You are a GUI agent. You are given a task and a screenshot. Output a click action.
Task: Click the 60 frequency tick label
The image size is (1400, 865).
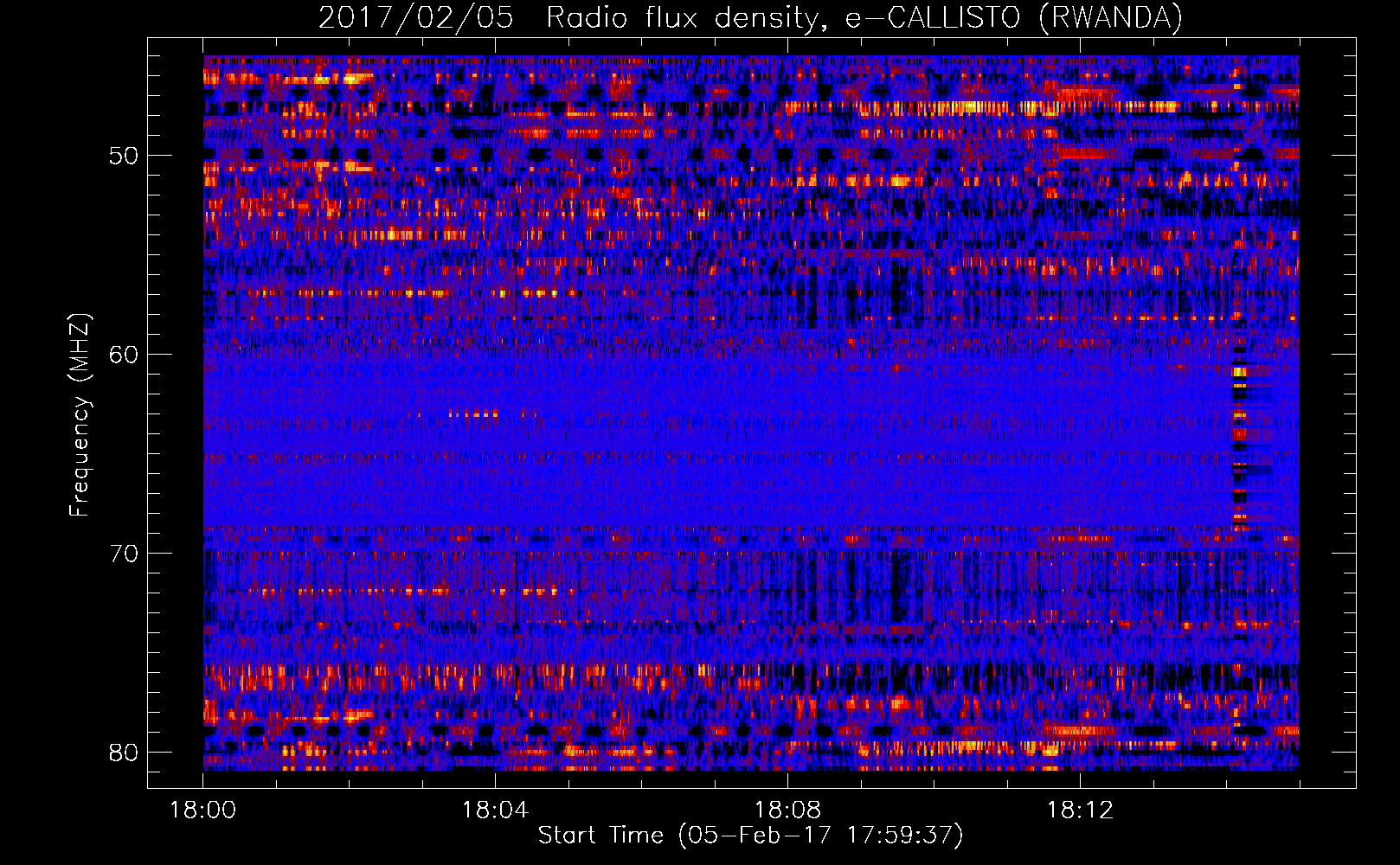click(x=124, y=355)
